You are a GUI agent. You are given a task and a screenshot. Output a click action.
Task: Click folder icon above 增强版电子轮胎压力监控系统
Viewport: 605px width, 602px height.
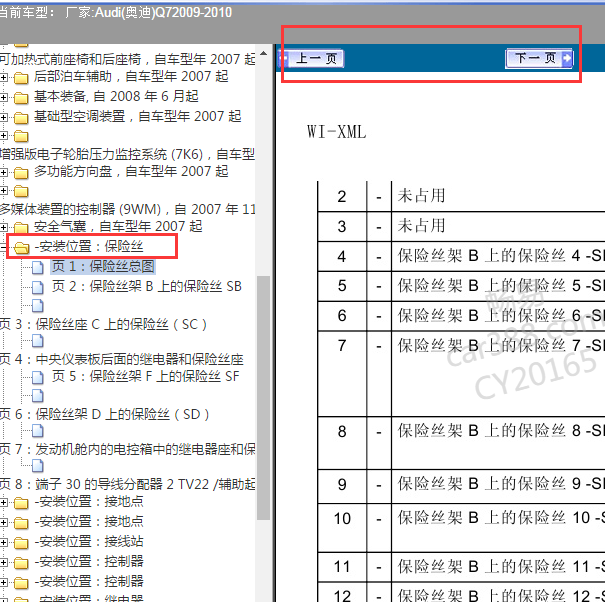[21, 136]
